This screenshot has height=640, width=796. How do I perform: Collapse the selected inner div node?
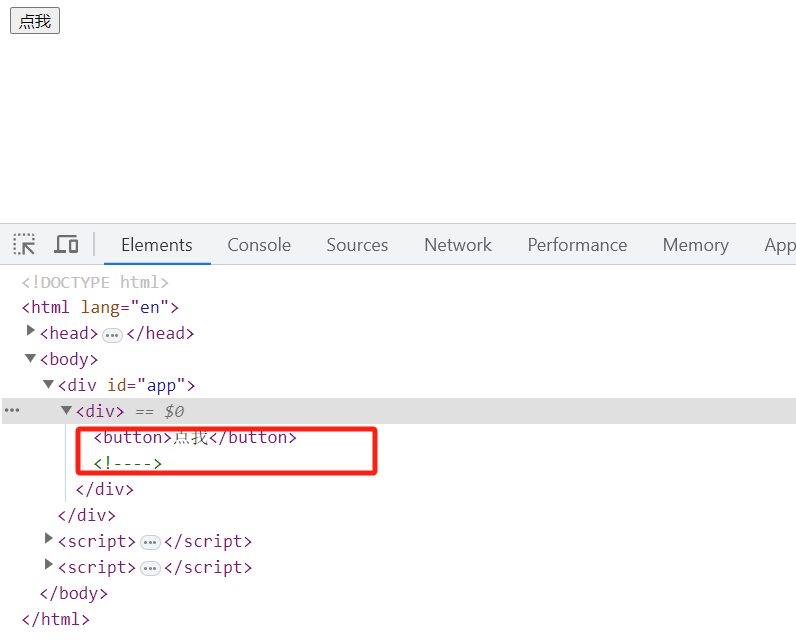point(67,410)
